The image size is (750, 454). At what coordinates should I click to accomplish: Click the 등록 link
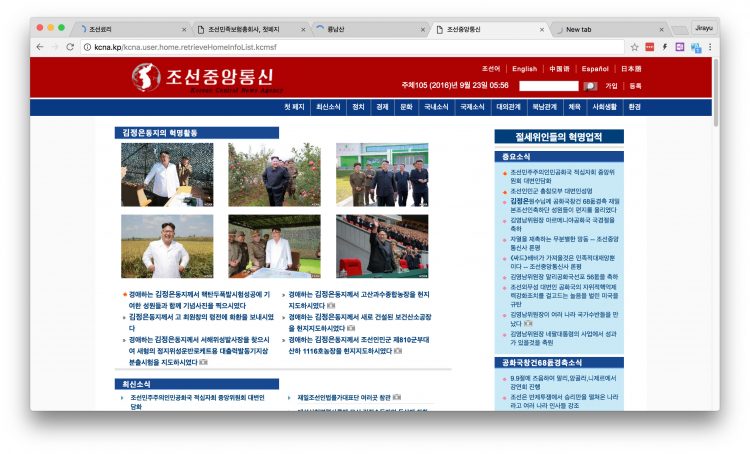point(635,86)
